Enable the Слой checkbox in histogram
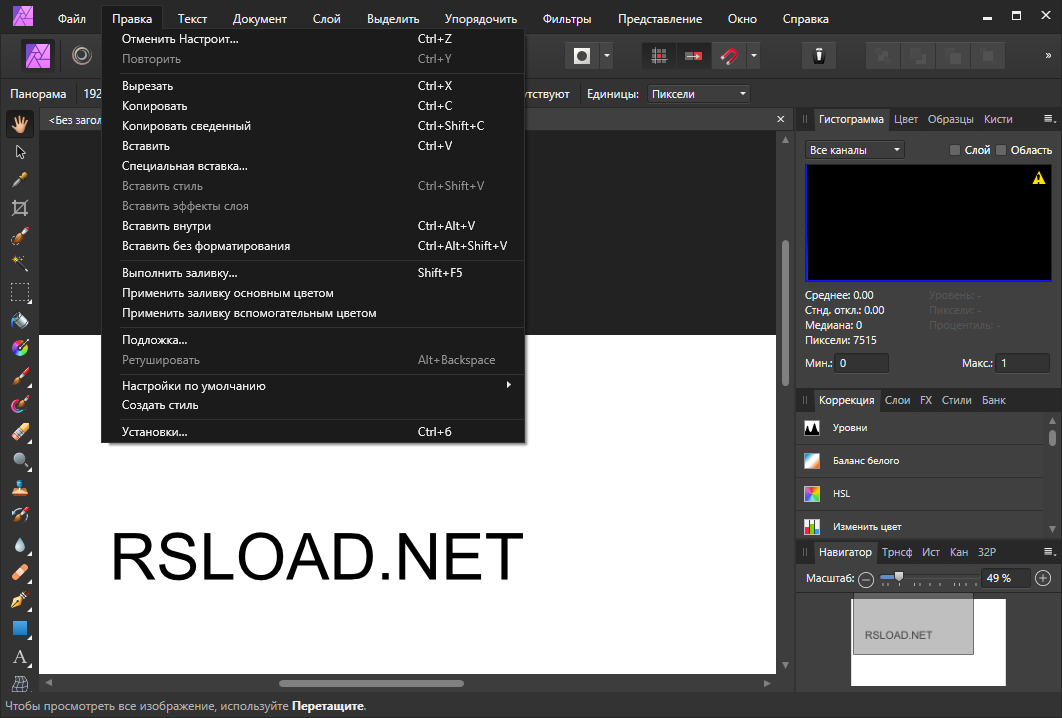Image resolution: width=1062 pixels, height=718 pixels. [955, 150]
